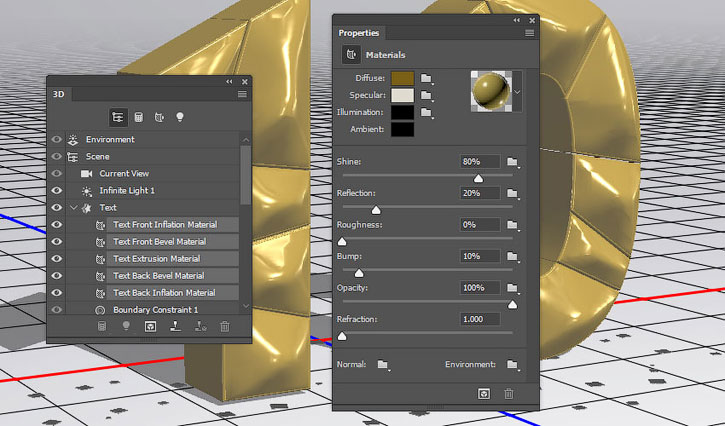Click the 3D panel scroll-down arrow
Image resolution: width=725 pixels, height=426 pixels.
[x=246, y=306]
